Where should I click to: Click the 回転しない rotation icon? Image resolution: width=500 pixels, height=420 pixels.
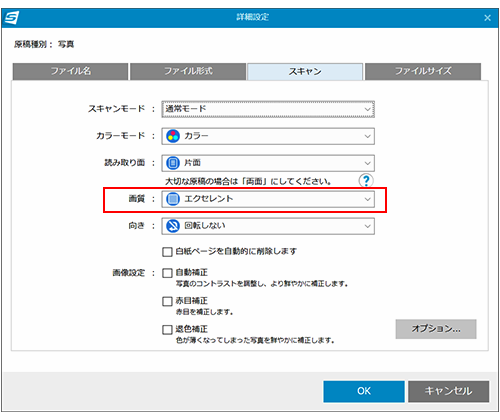point(173,226)
